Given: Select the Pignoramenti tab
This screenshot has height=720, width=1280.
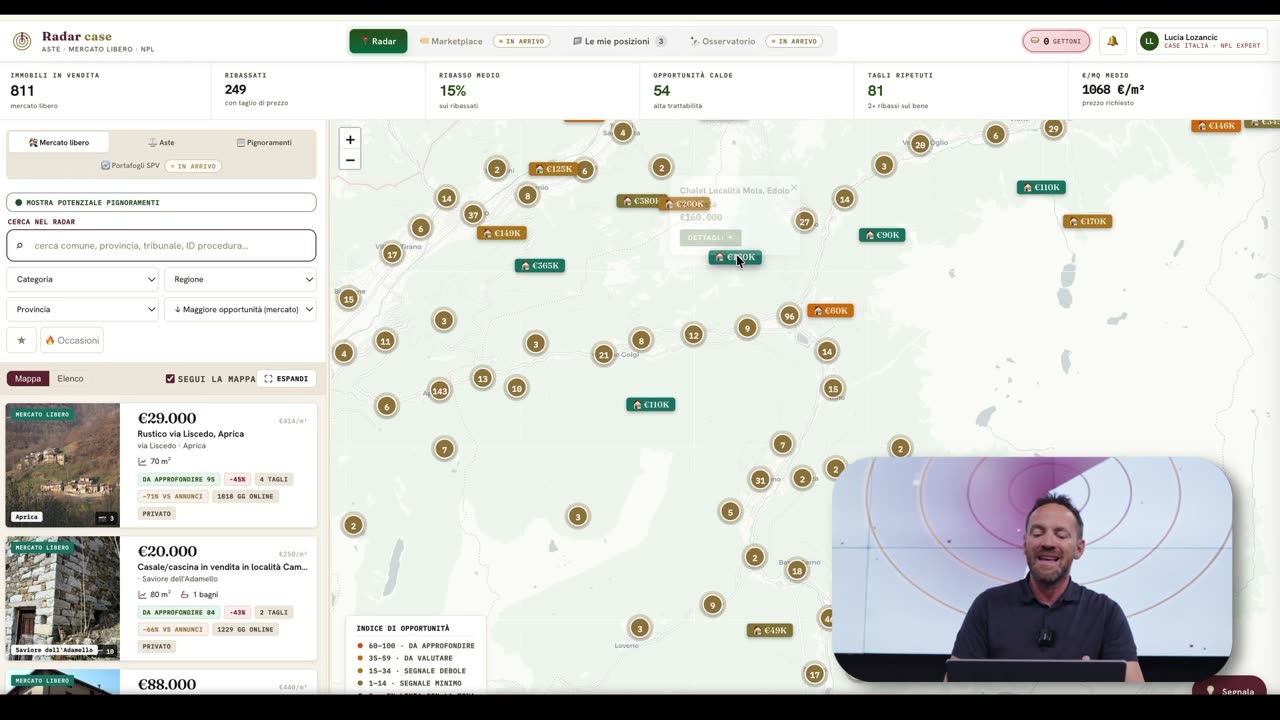Looking at the screenshot, I should [x=264, y=142].
